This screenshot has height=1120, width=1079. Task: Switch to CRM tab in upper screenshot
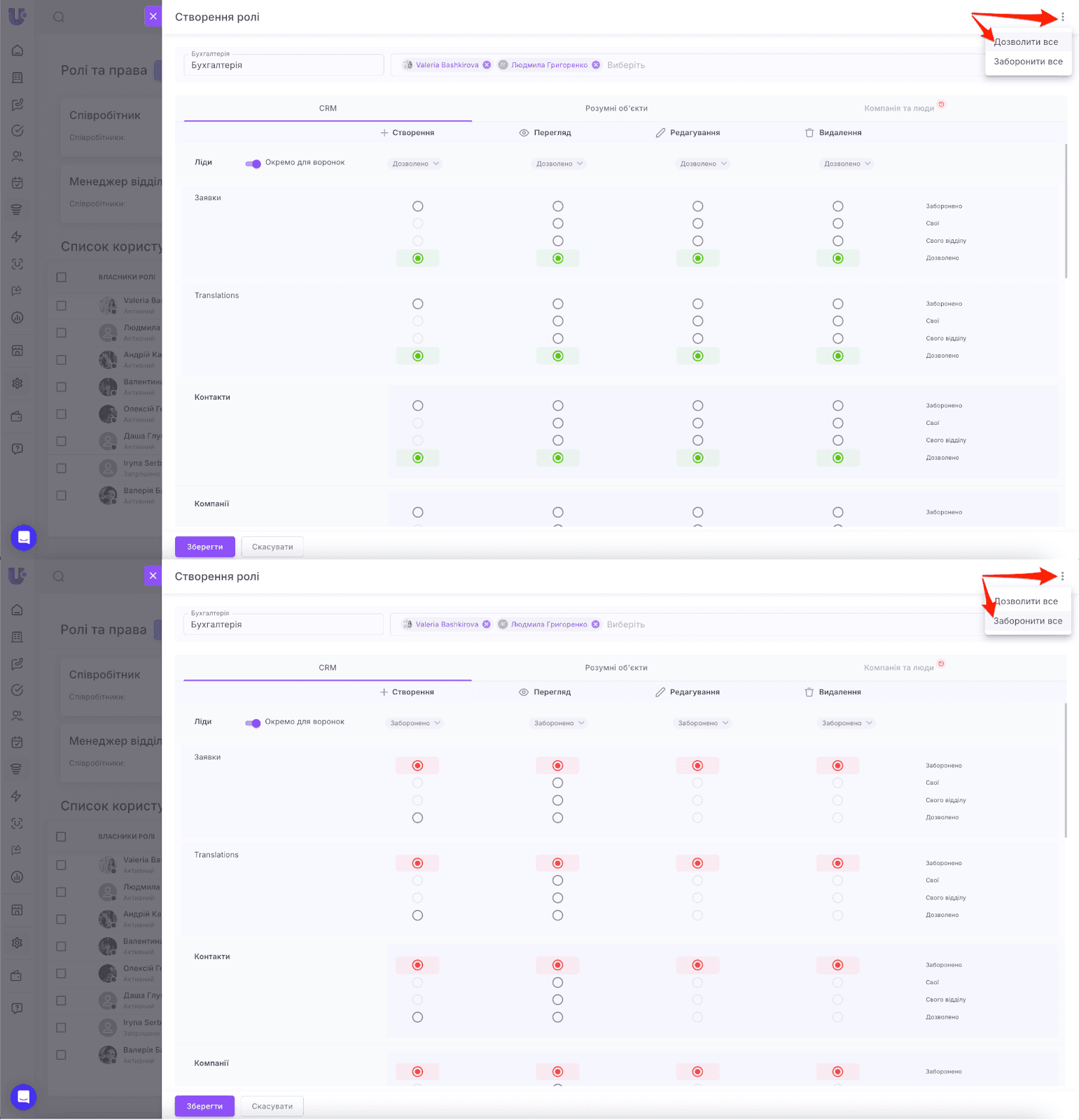(328, 108)
